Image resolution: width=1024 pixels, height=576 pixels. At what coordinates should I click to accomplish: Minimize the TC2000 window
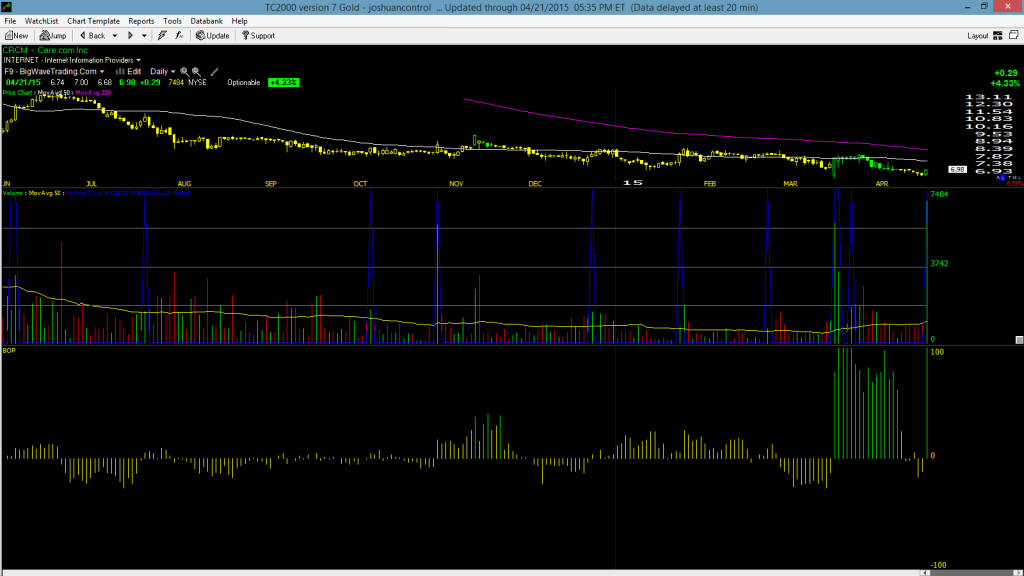pos(967,7)
